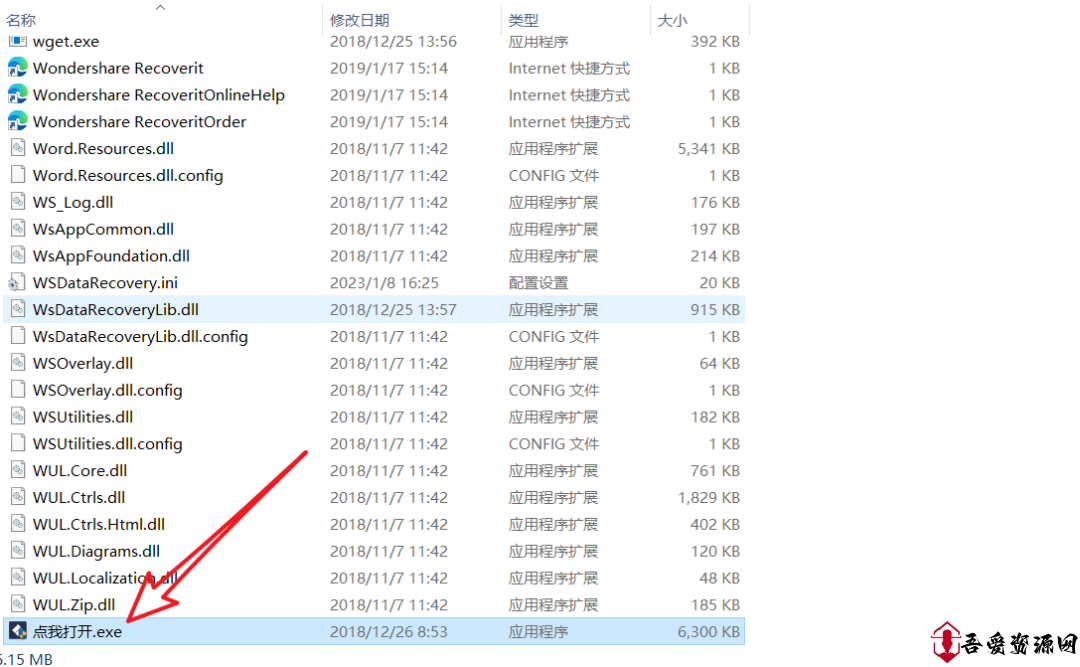Select the Word.Resources.dll file name

pos(103,149)
